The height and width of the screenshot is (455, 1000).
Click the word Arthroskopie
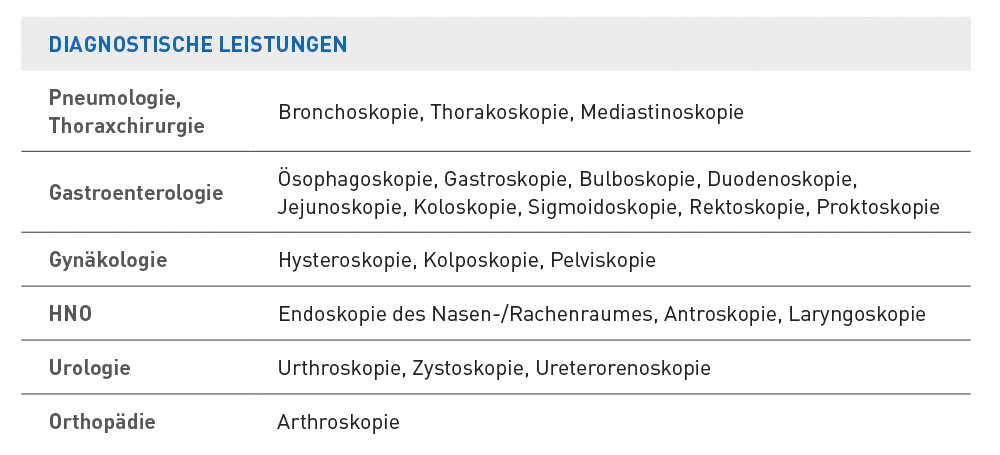click(339, 422)
